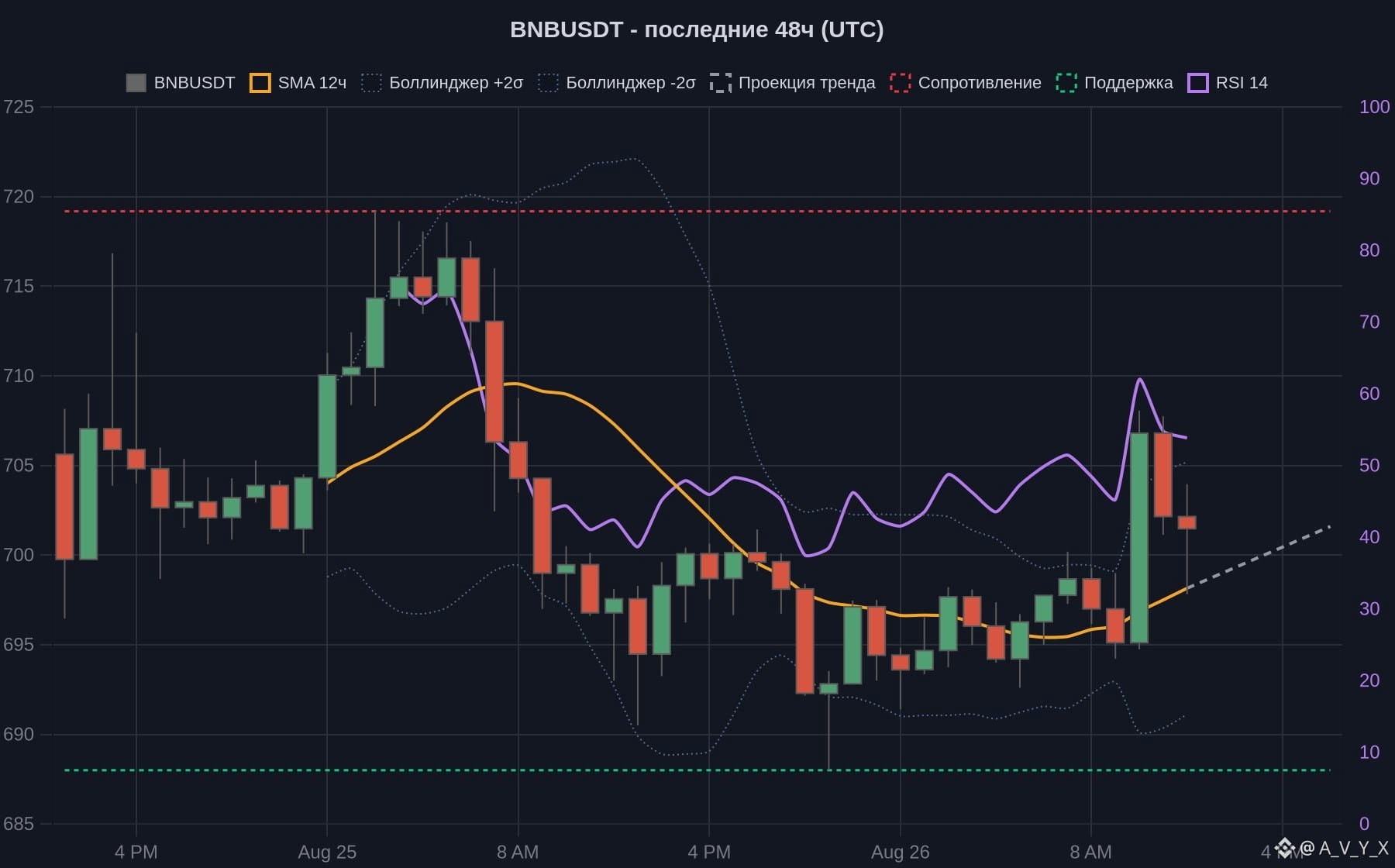Click the RSI axis label 90
Viewport: 1395px width, 868px height.
1369,178
